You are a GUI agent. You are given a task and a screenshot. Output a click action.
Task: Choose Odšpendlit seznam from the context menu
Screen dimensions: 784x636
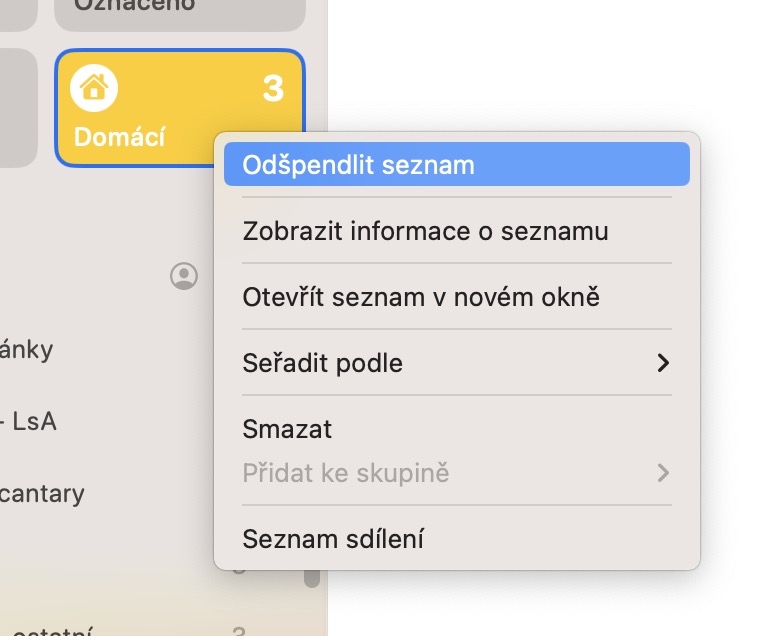(457, 165)
